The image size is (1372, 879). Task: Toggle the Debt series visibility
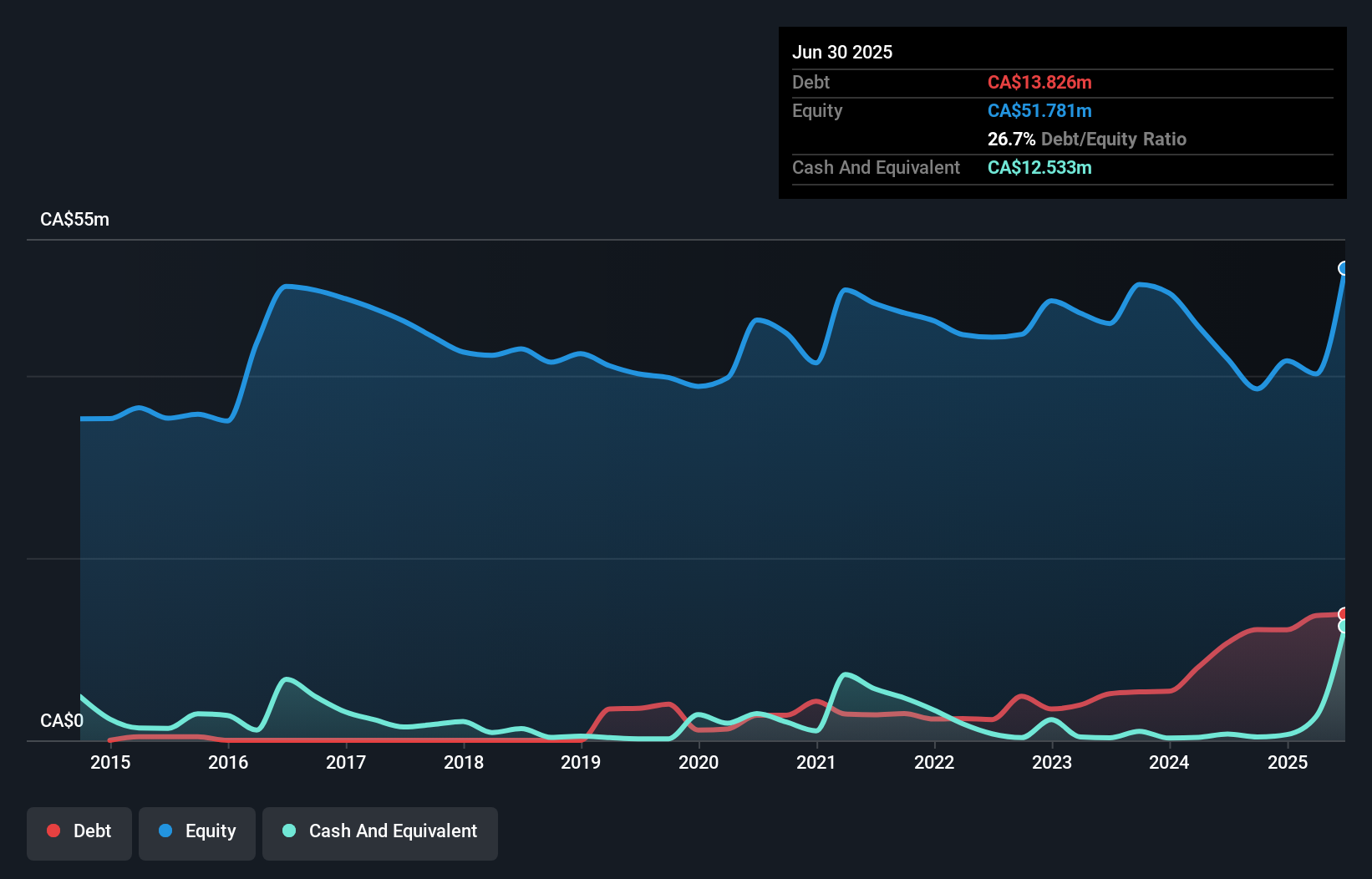coord(79,831)
